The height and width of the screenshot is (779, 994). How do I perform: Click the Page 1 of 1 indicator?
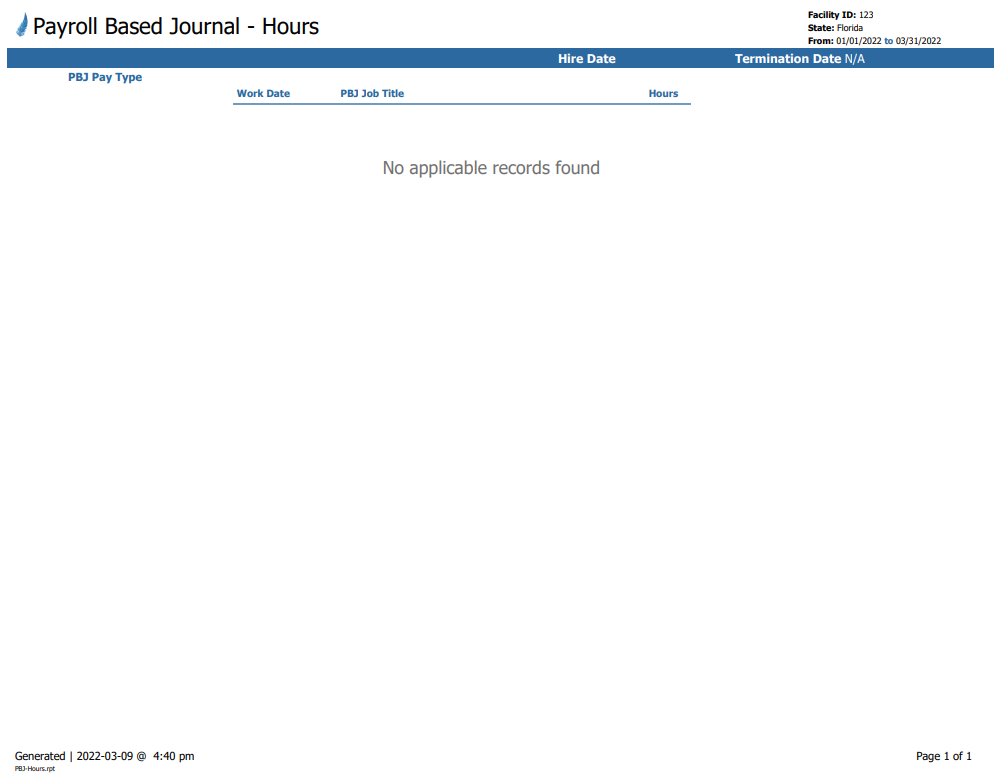coord(943,756)
